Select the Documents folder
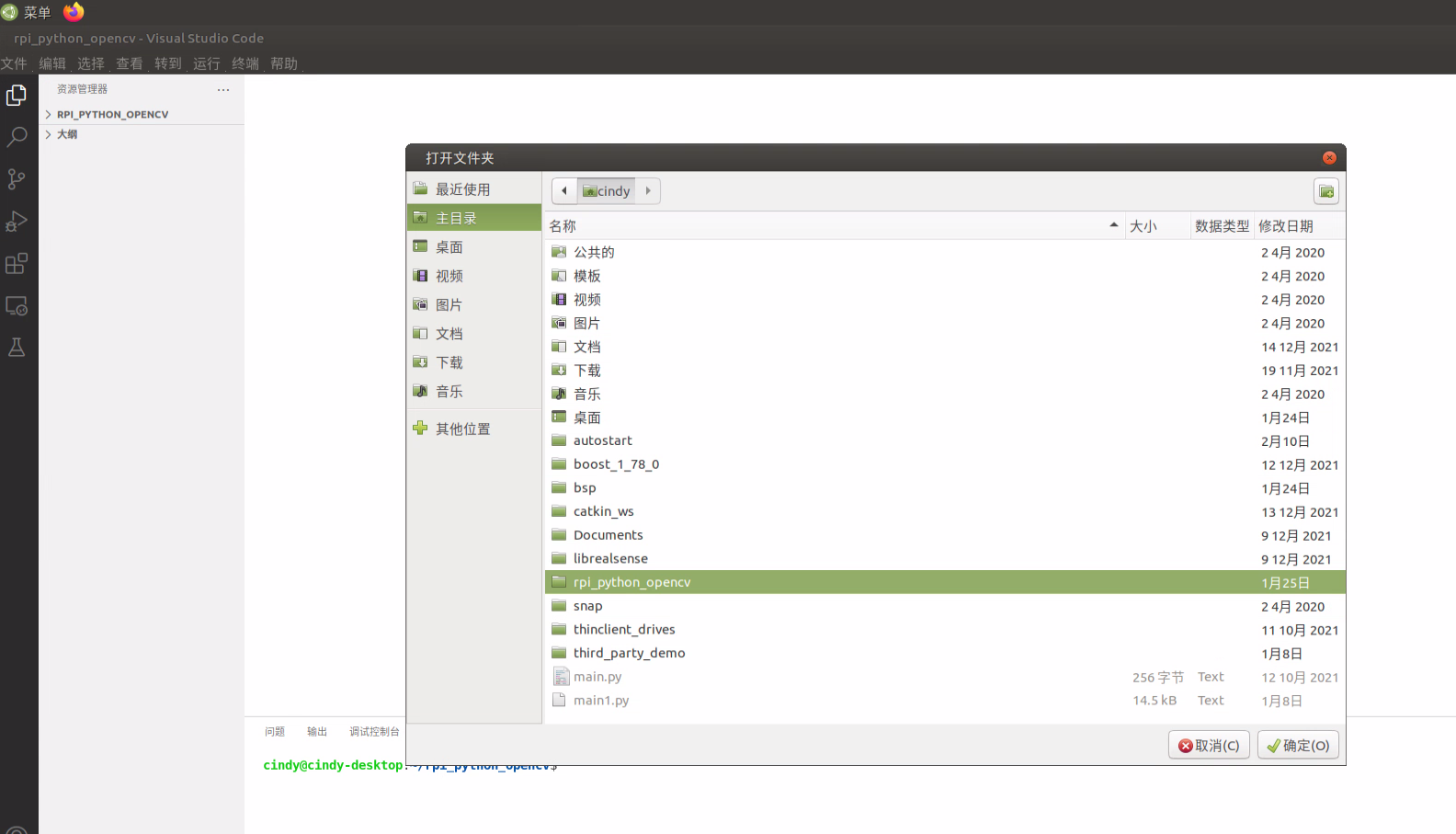 pyautogui.click(x=945, y=535)
